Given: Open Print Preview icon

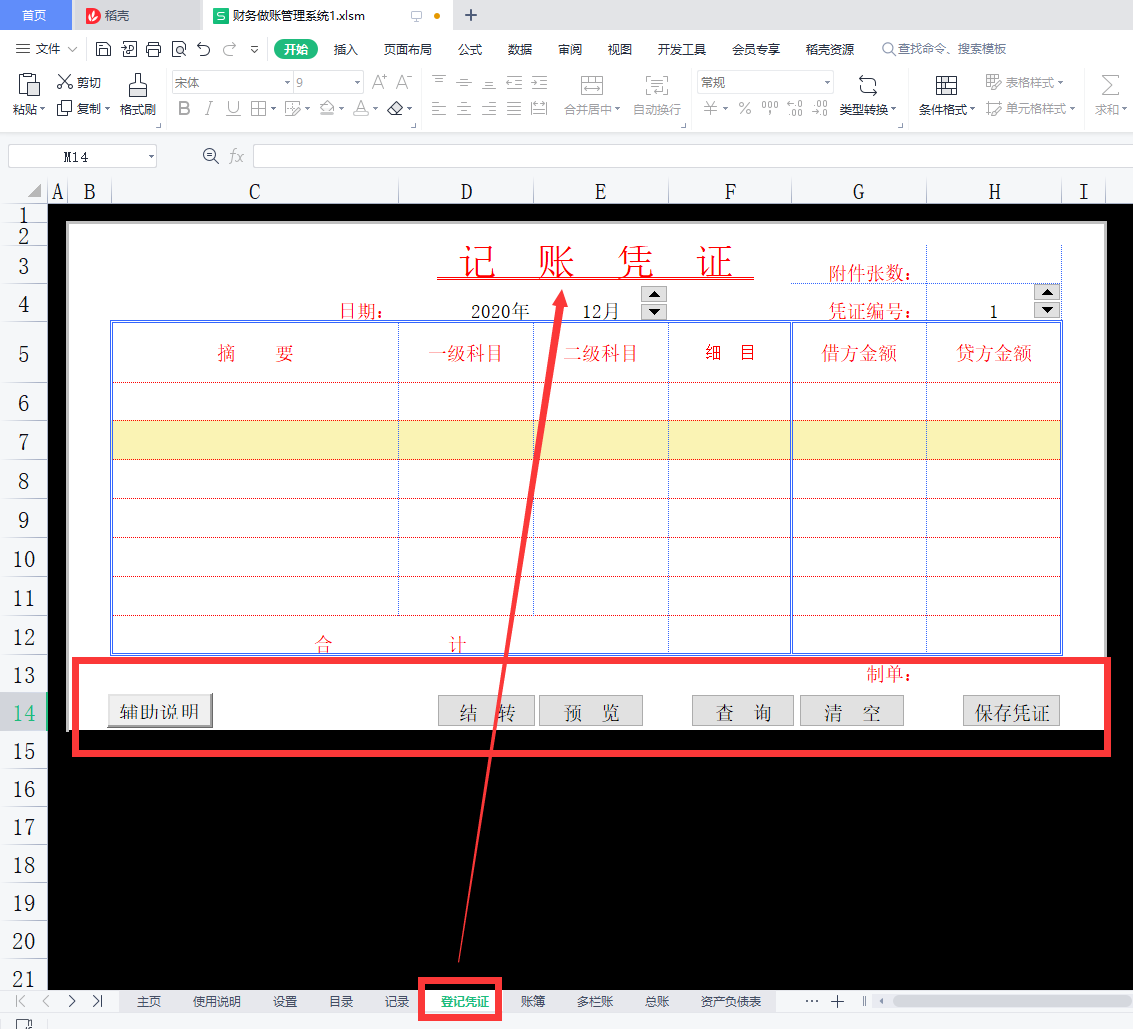Looking at the screenshot, I should coord(178,49).
